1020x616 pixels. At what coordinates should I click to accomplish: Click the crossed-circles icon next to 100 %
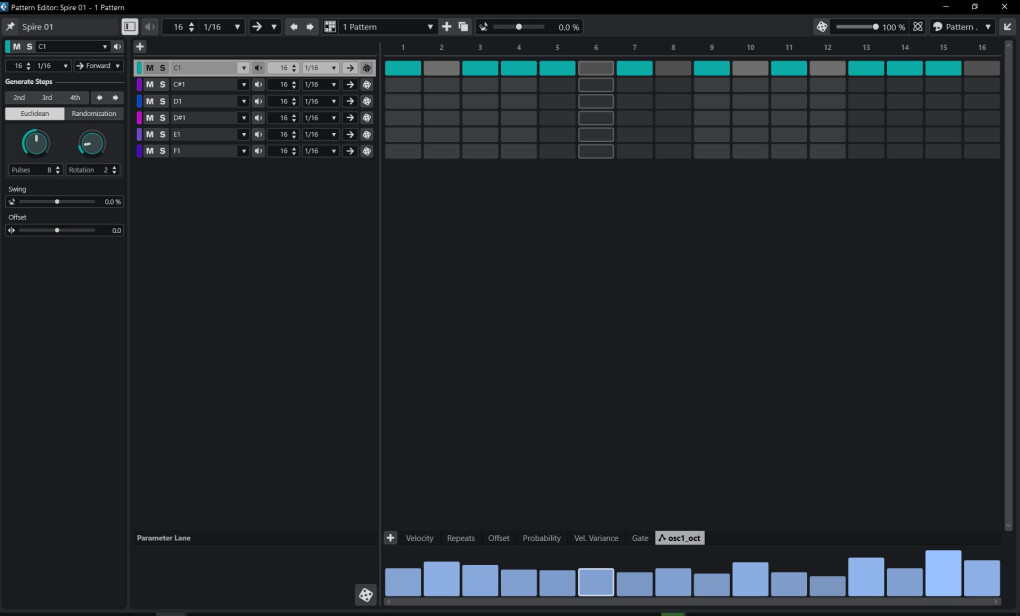[918, 27]
